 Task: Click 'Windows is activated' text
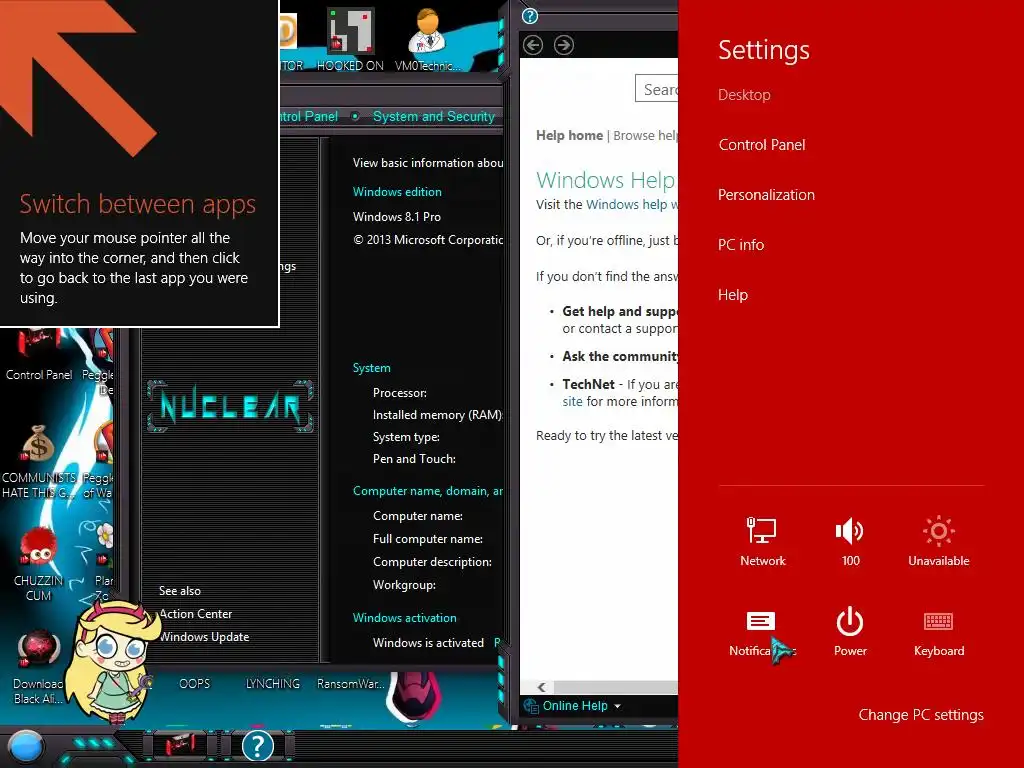[x=428, y=643]
